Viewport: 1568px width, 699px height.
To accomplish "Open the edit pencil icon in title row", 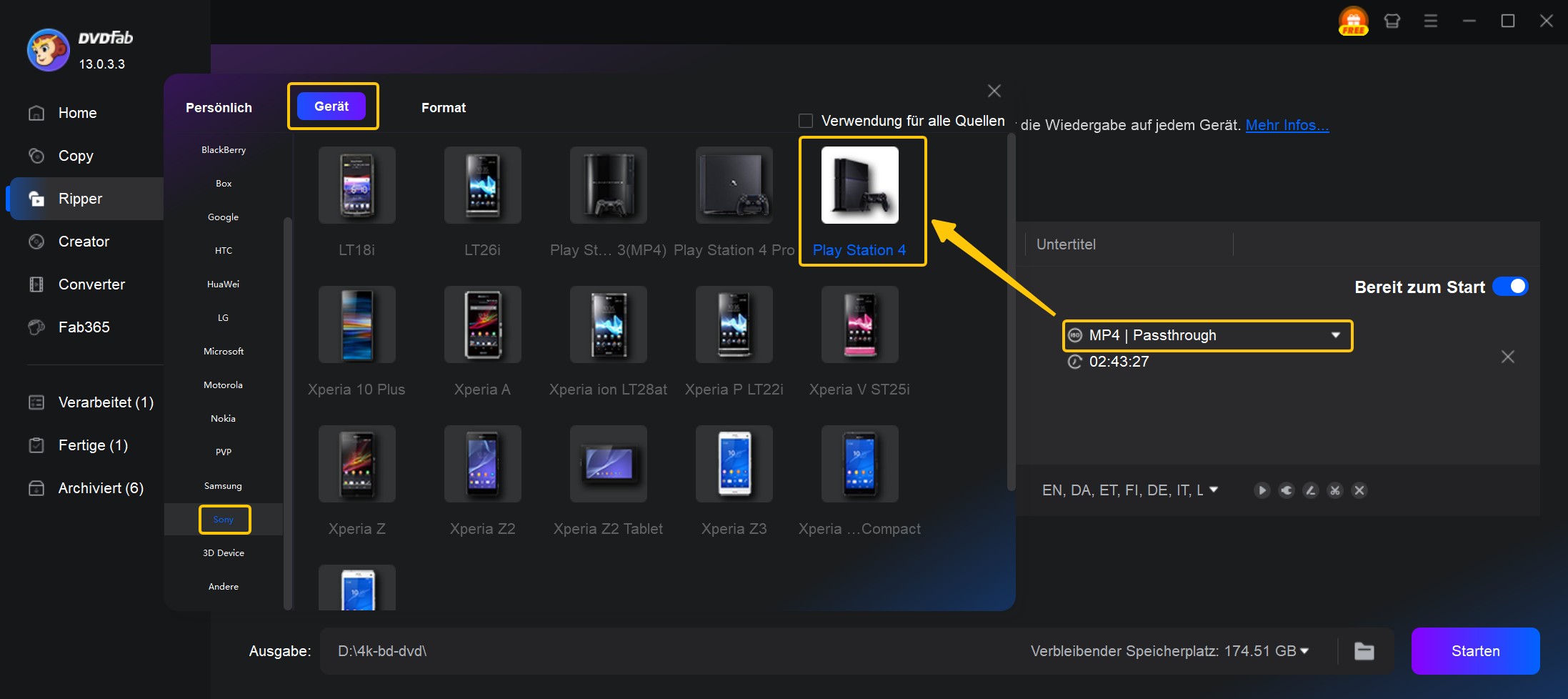I will point(1311,490).
